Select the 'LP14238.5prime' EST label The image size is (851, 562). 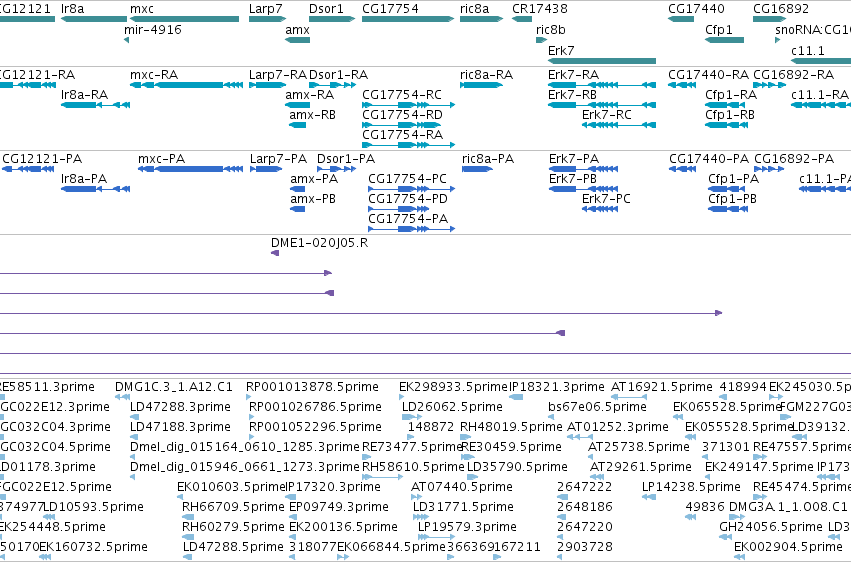691,487
